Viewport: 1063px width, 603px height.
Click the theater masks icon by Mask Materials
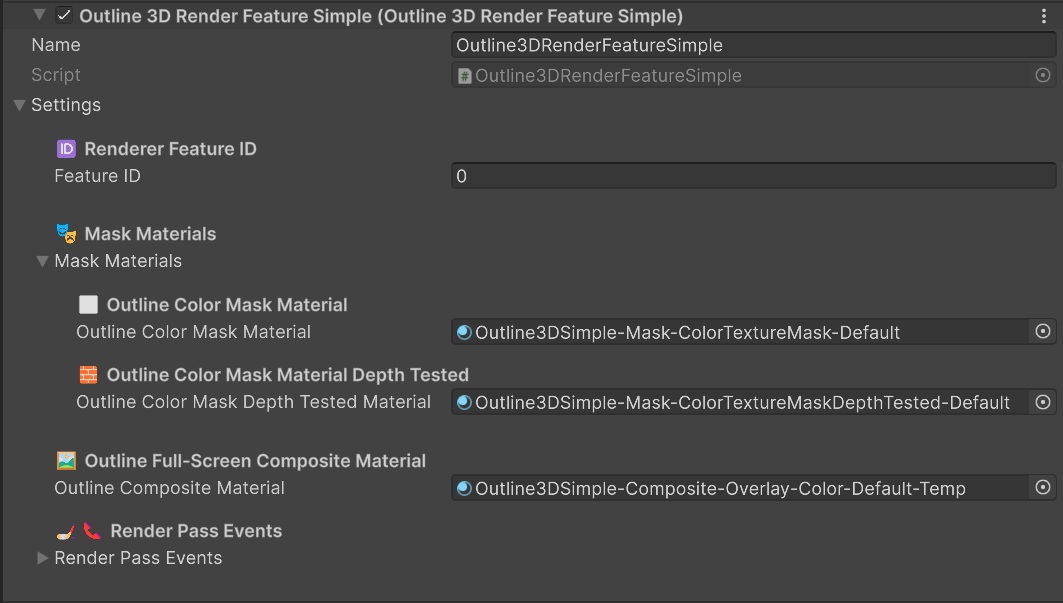pyautogui.click(x=66, y=234)
